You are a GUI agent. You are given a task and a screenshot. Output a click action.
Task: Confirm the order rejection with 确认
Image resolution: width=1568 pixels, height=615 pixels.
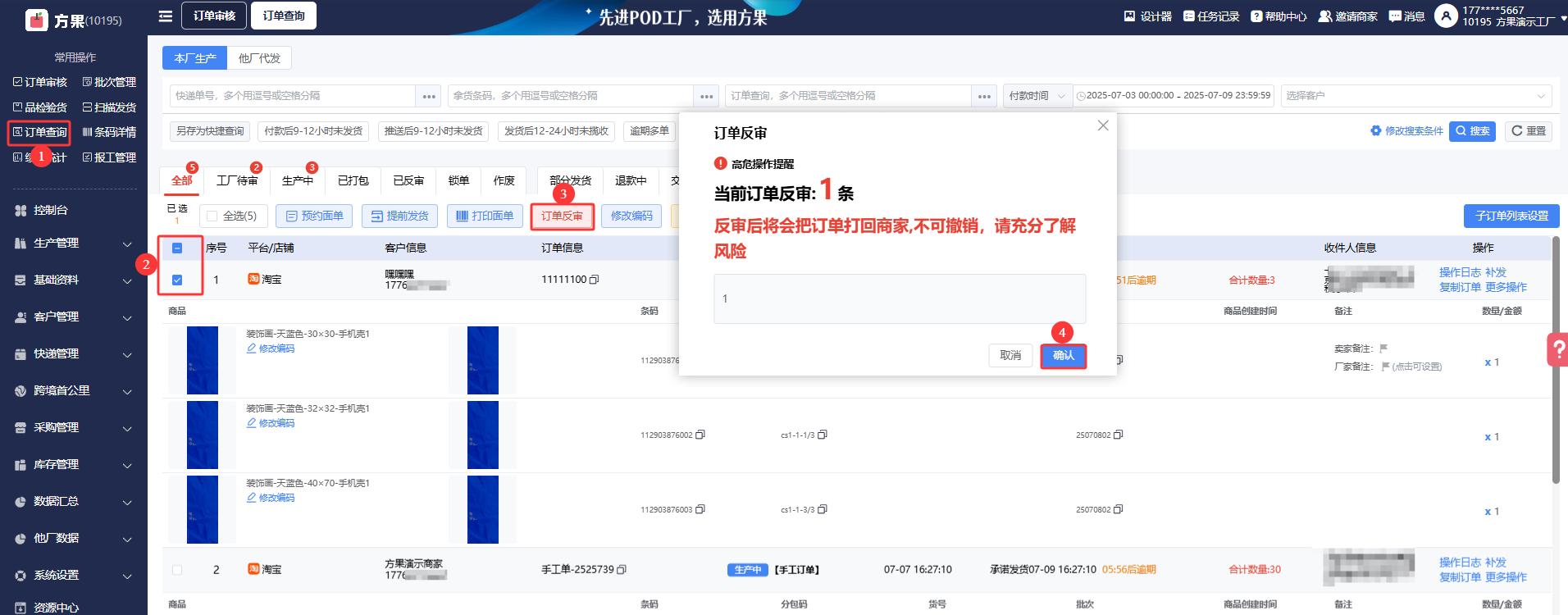(x=1063, y=356)
